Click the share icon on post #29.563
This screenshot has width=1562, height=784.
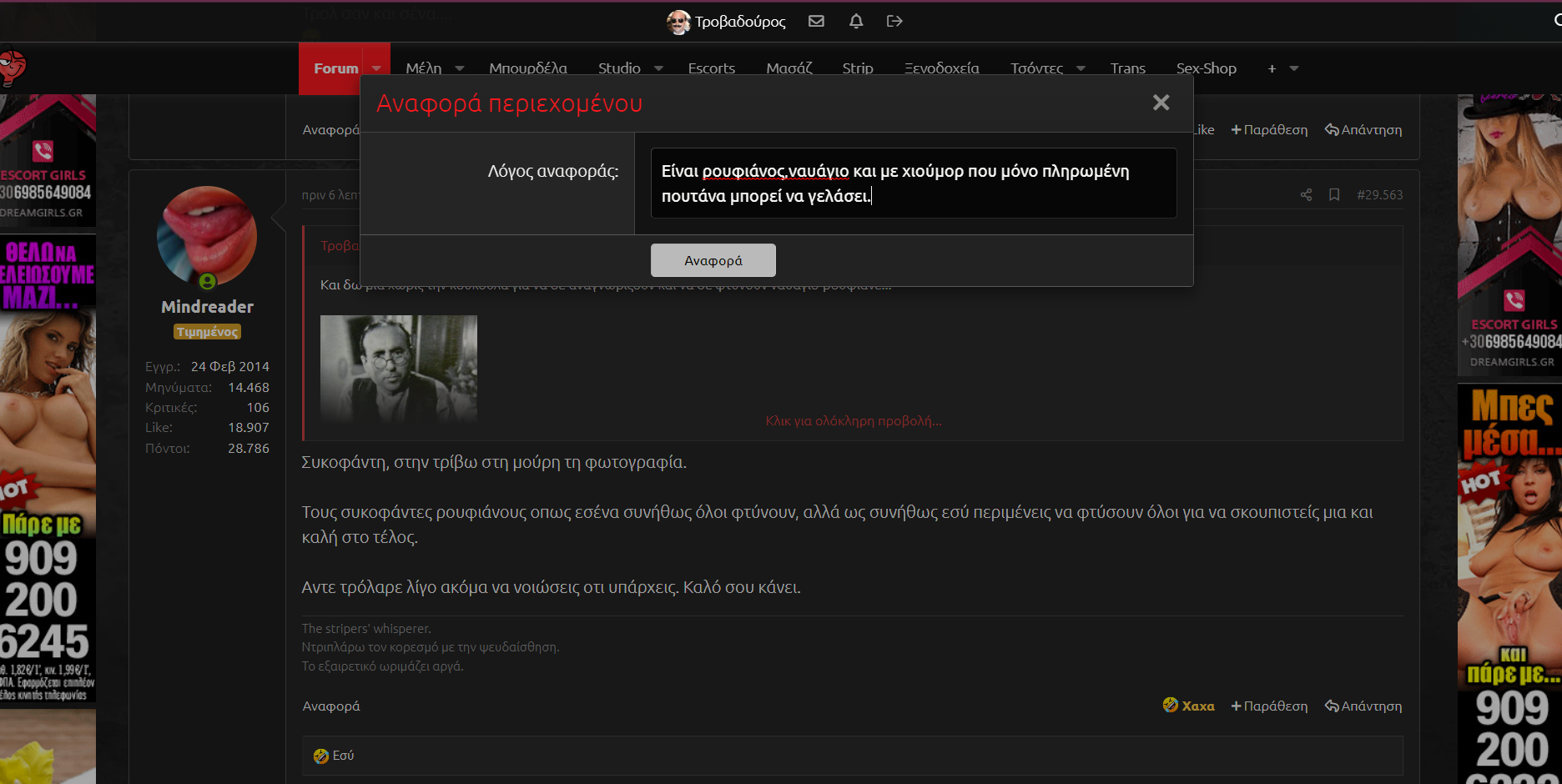tap(1306, 195)
